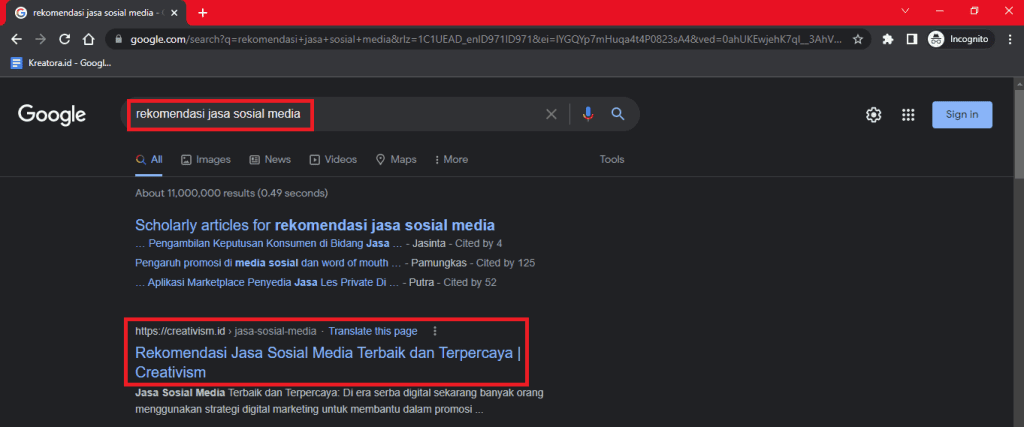
Task: Click the Sign in button
Action: 962,114
